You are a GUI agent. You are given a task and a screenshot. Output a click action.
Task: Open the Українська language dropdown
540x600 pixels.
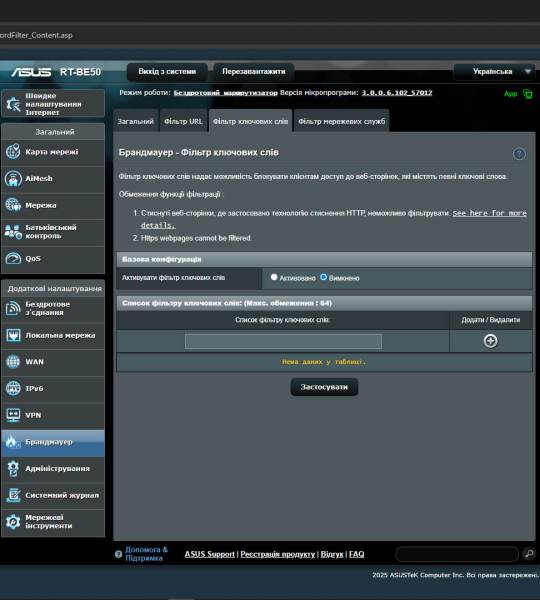(x=494, y=72)
